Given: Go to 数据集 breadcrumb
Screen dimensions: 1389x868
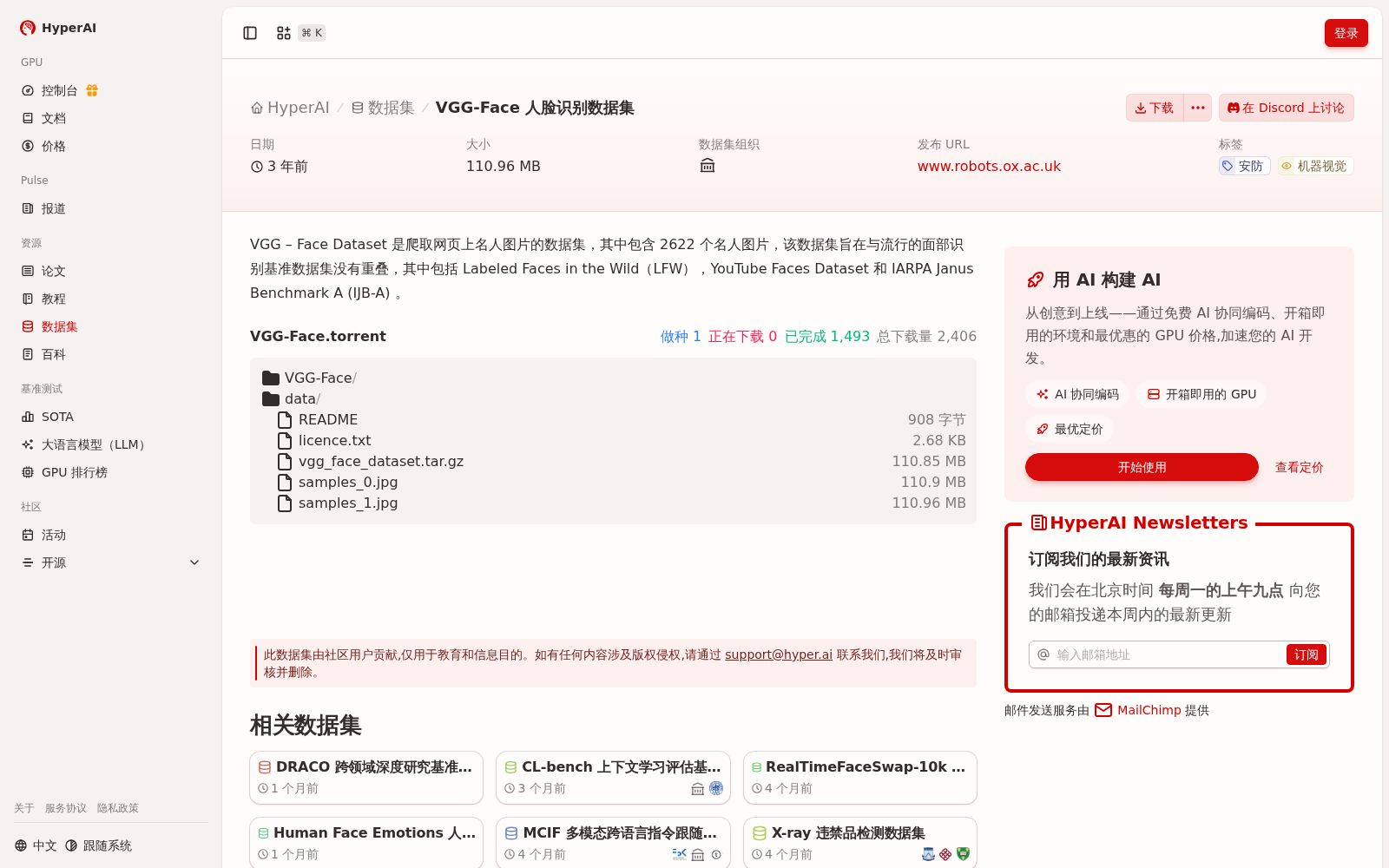Looking at the screenshot, I should (x=383, y=108).
